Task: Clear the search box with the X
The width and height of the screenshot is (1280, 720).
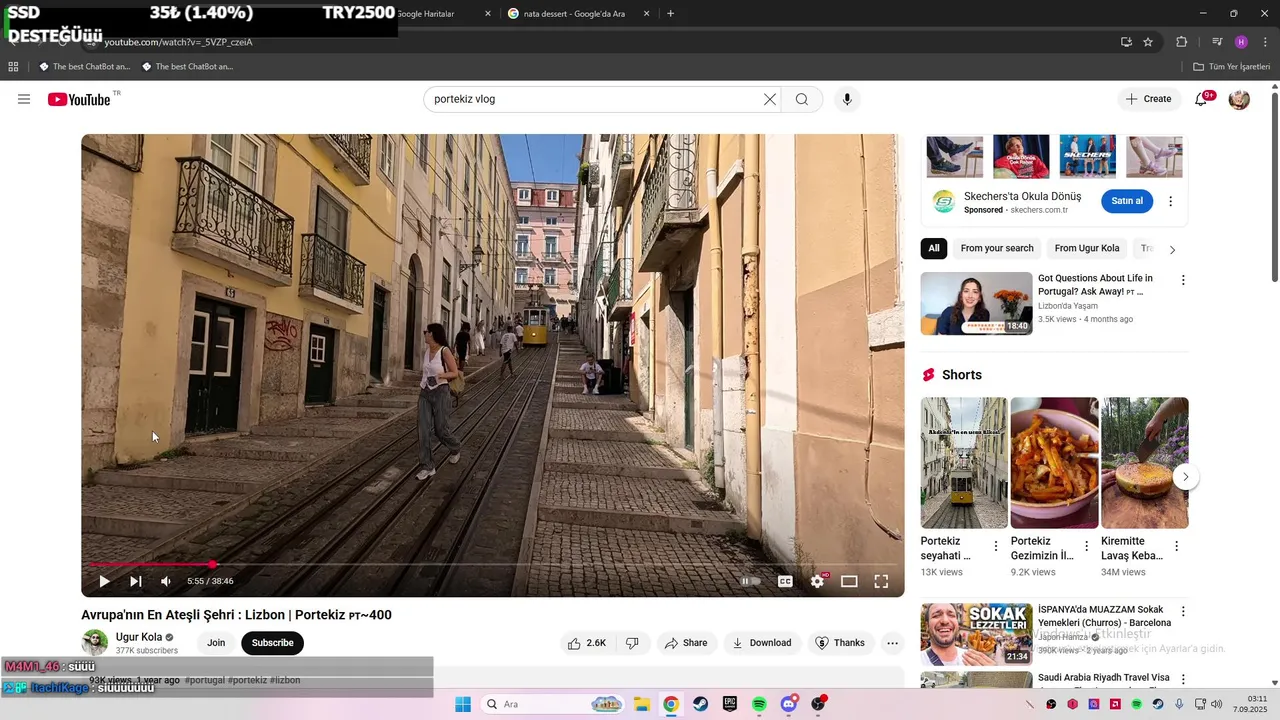Action: 770,99
